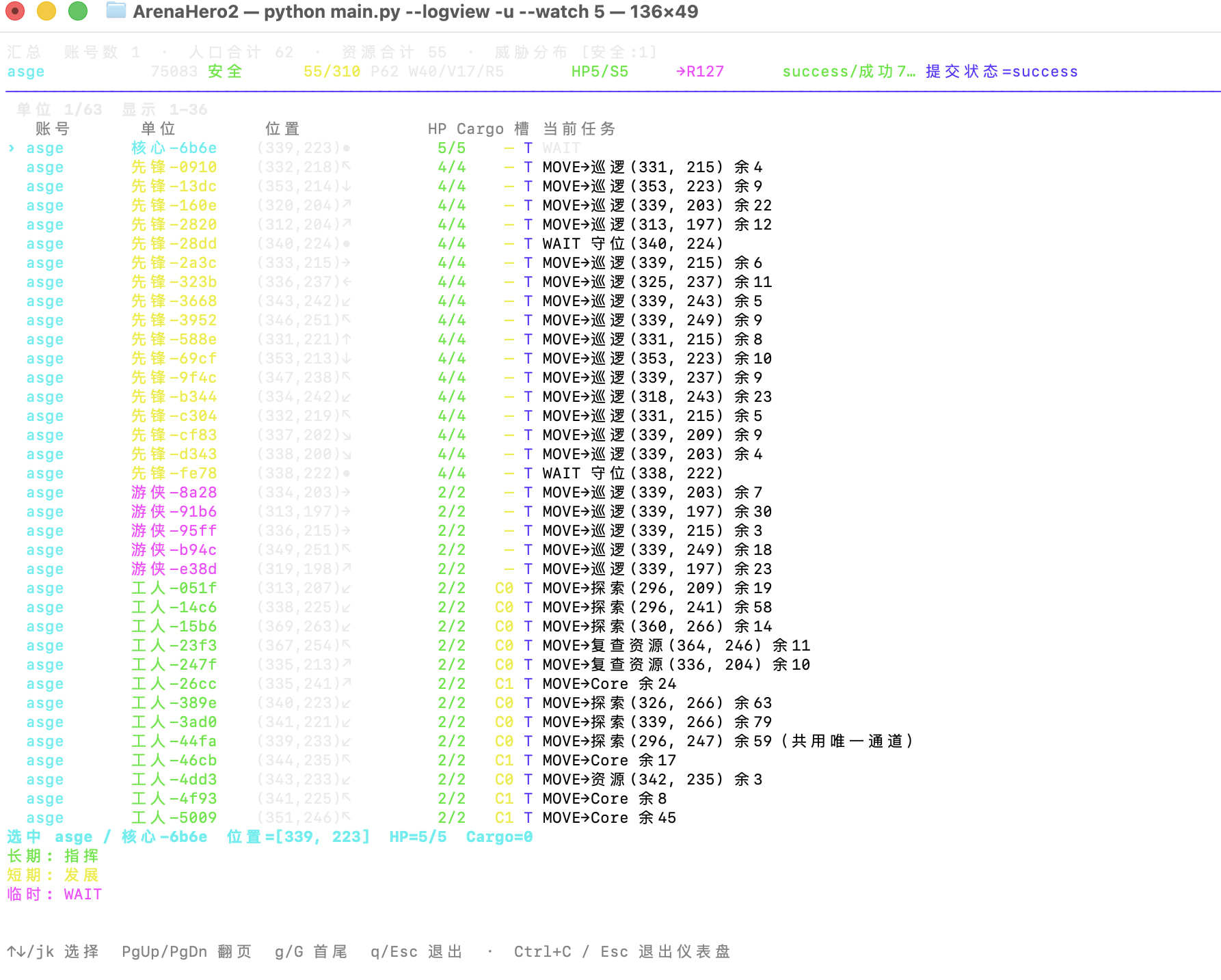Click unit 游侠-b94c
This screenshot has height=980, width=1221.
174,549
